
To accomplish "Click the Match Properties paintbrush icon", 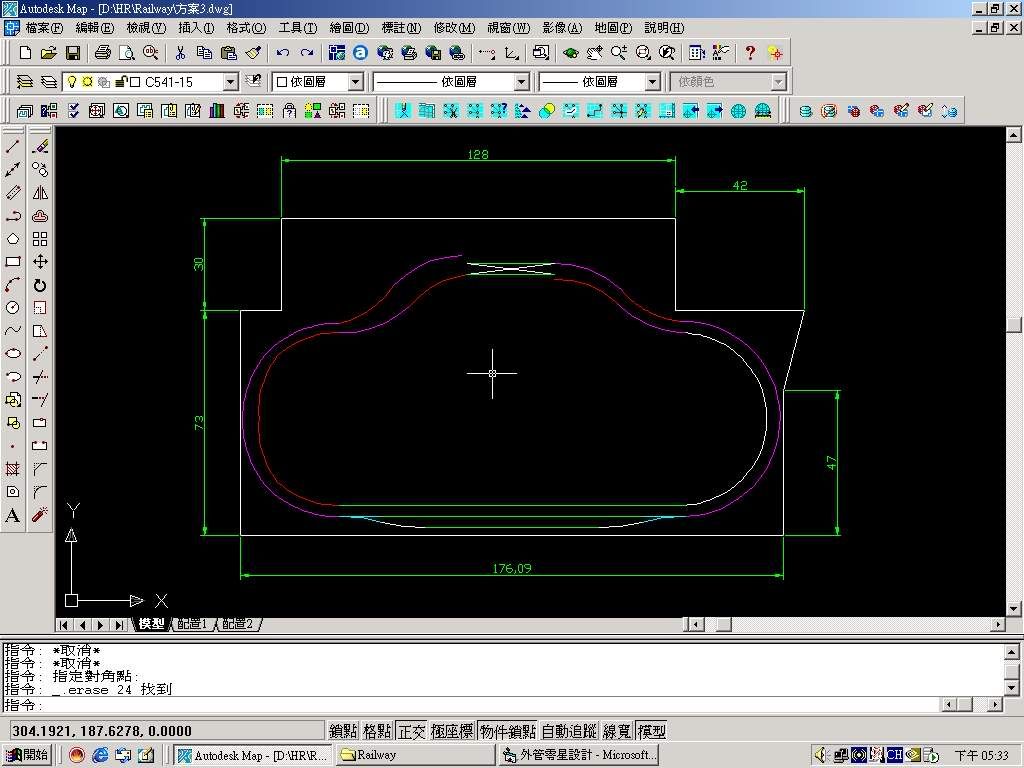I will [254, 53].
